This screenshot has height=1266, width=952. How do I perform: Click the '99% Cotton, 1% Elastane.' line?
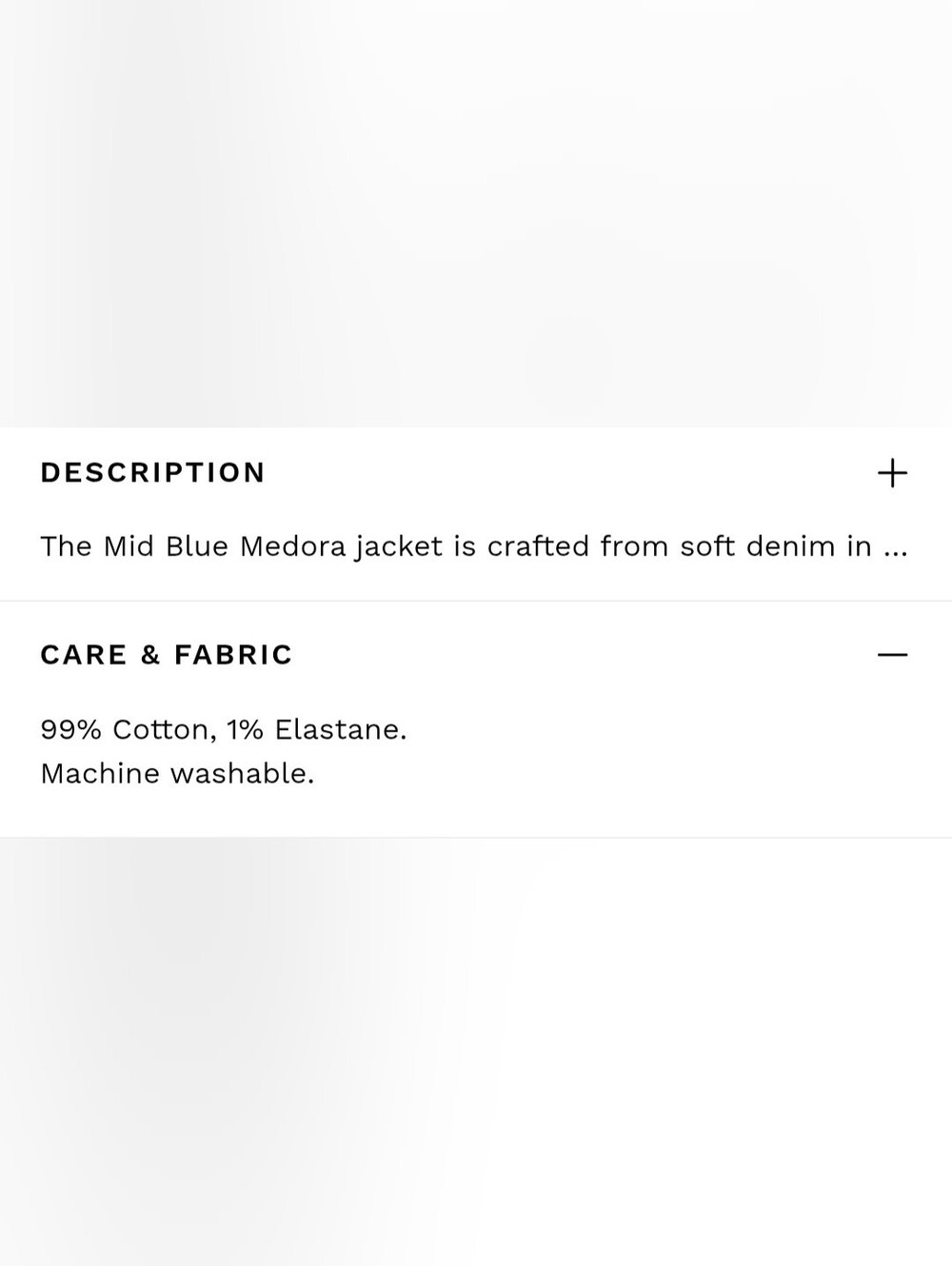point(224,729)
